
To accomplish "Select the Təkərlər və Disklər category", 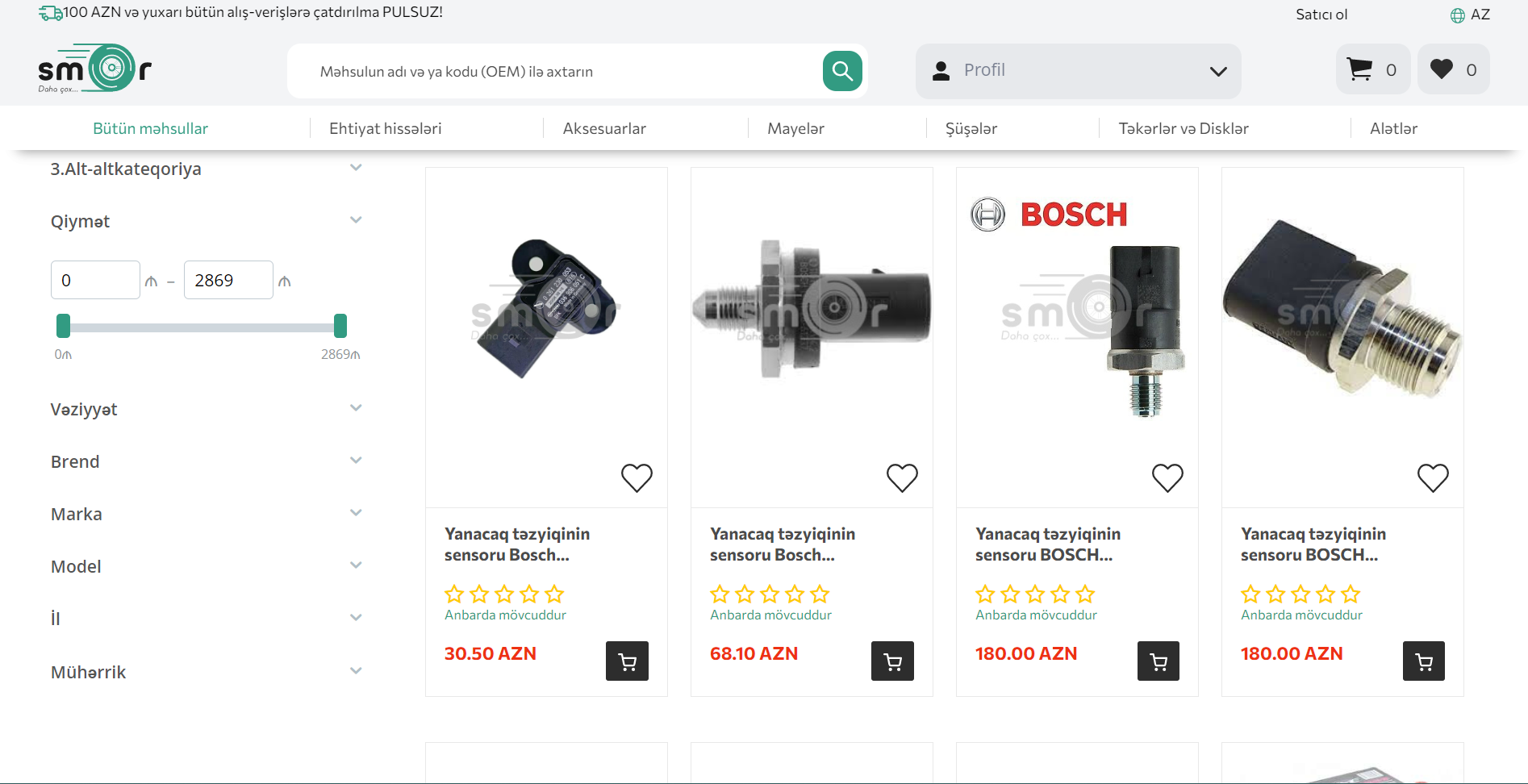I will [1183, 128].
